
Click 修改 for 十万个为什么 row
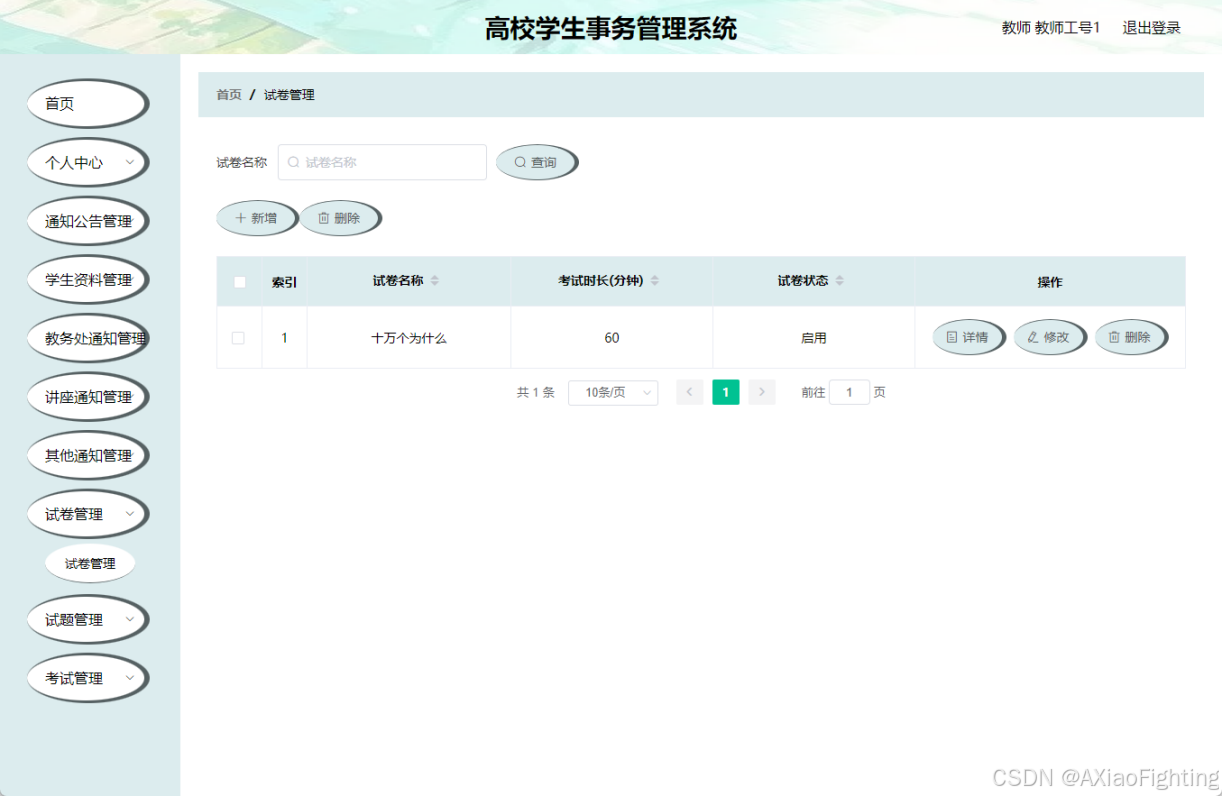click(x=1049, y=338)
